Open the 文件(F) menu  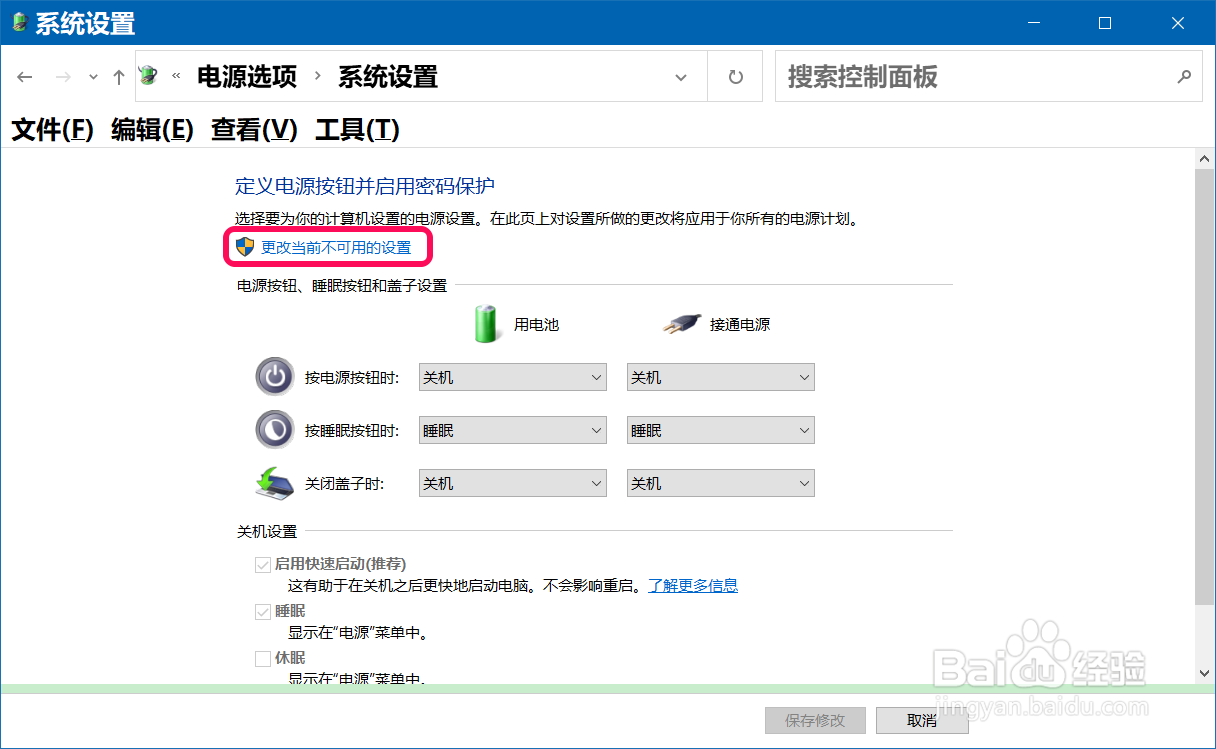point(52,129)
